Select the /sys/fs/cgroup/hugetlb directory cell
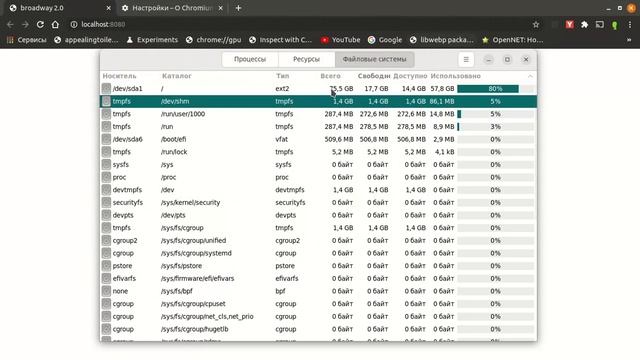Screen dimensions: 640x360 coord(195,329)
